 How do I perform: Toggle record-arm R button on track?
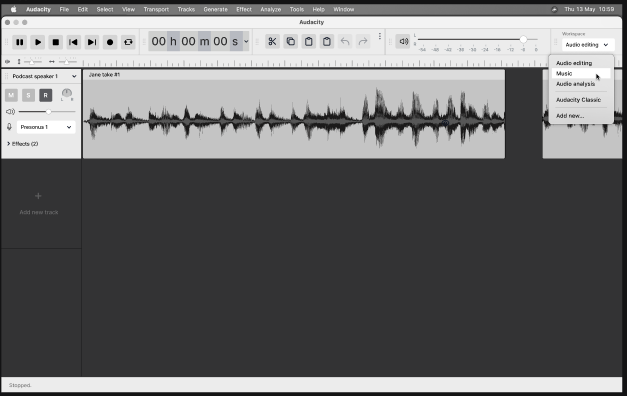point(46,95)
